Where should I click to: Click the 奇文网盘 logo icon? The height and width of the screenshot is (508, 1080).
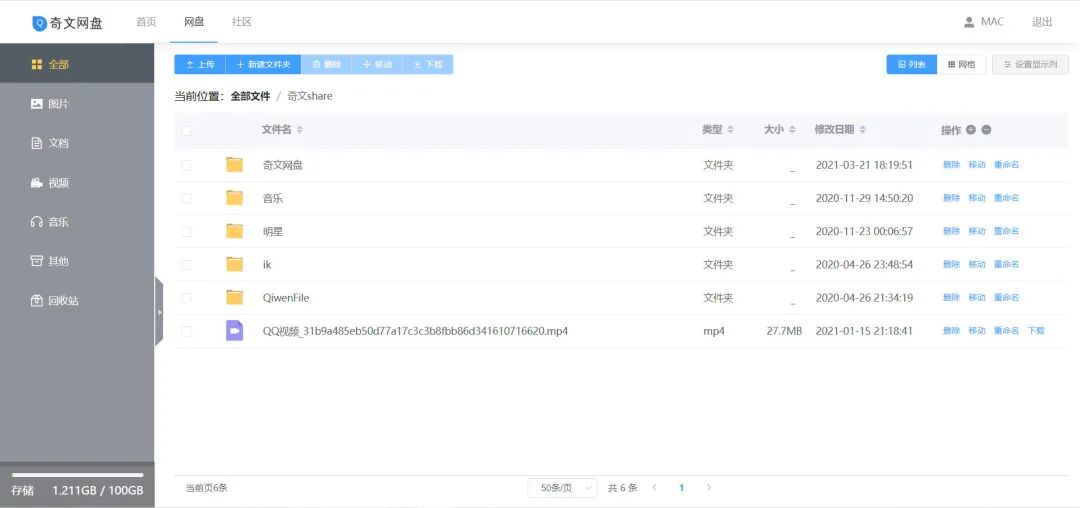pyautogui.click(x=39, y=23)
